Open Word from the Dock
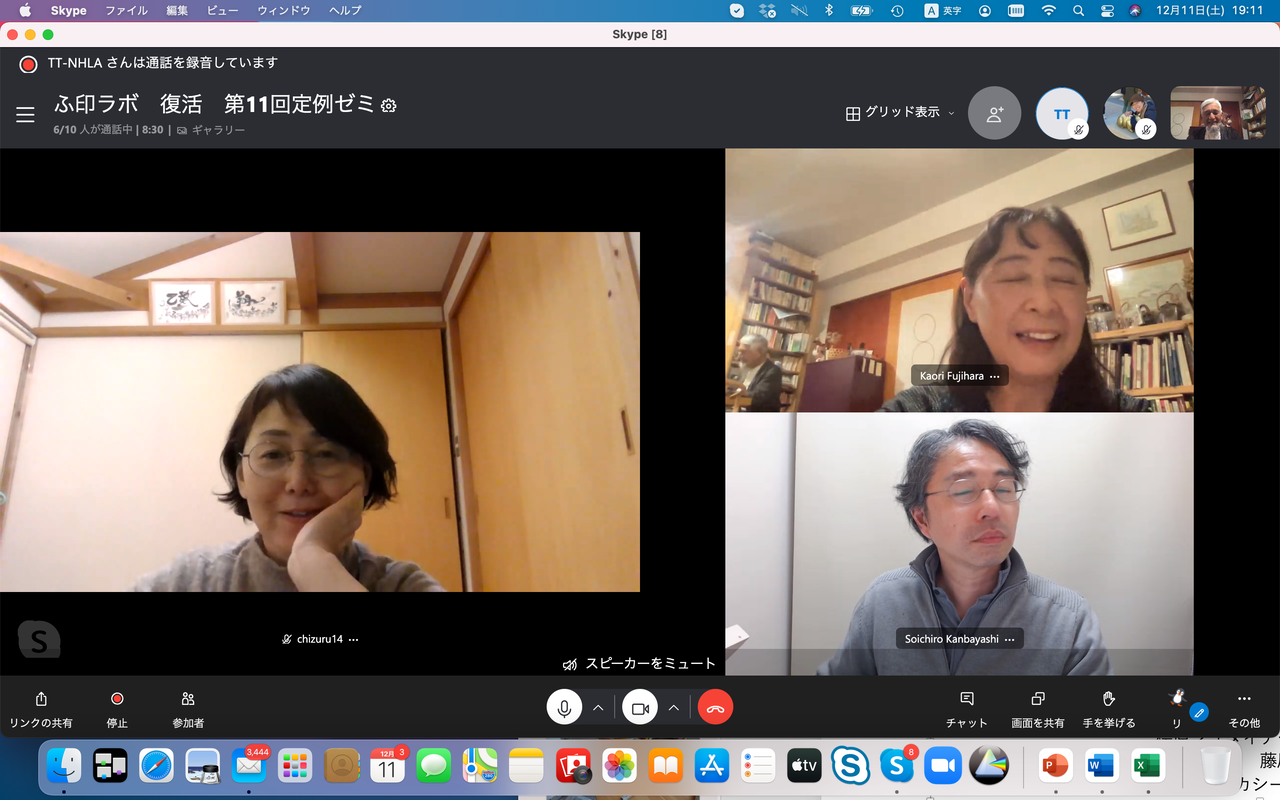This screenshot has height=800, width=1280. [1100, 766]
